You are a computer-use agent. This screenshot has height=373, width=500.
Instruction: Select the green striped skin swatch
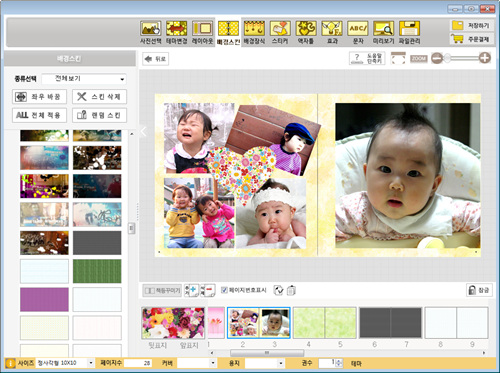pyautogui.click(x=97, y=271)
